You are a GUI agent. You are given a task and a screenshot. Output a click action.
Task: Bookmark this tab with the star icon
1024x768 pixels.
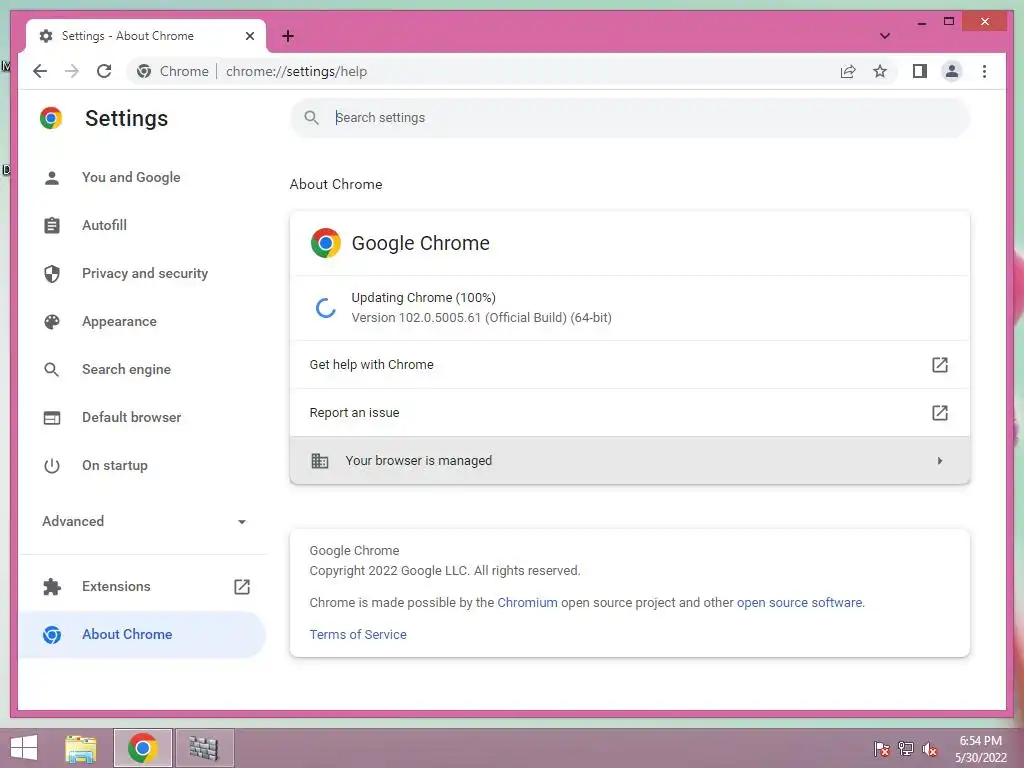[880, 71]
